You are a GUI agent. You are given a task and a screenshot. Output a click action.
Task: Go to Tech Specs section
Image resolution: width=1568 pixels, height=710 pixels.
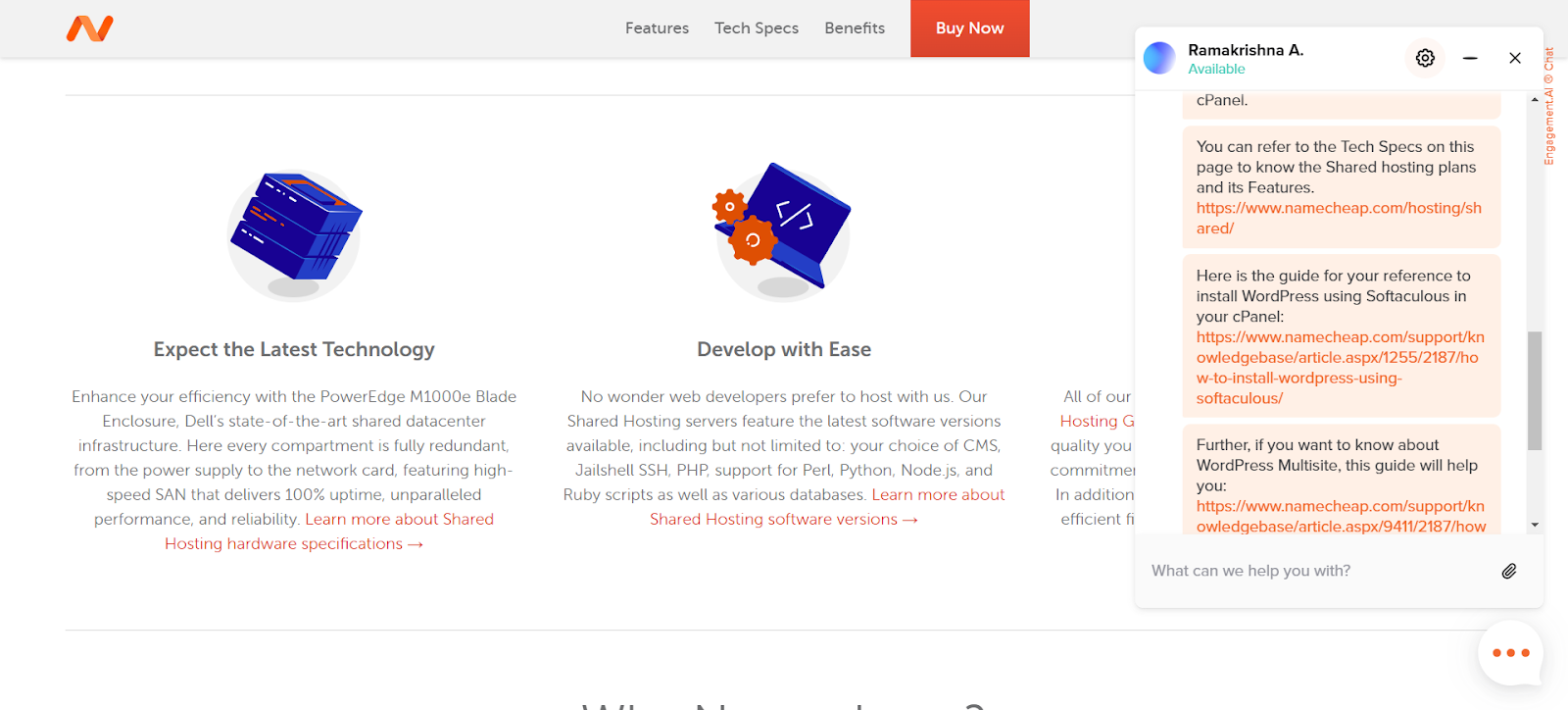(x=757, y=28)
